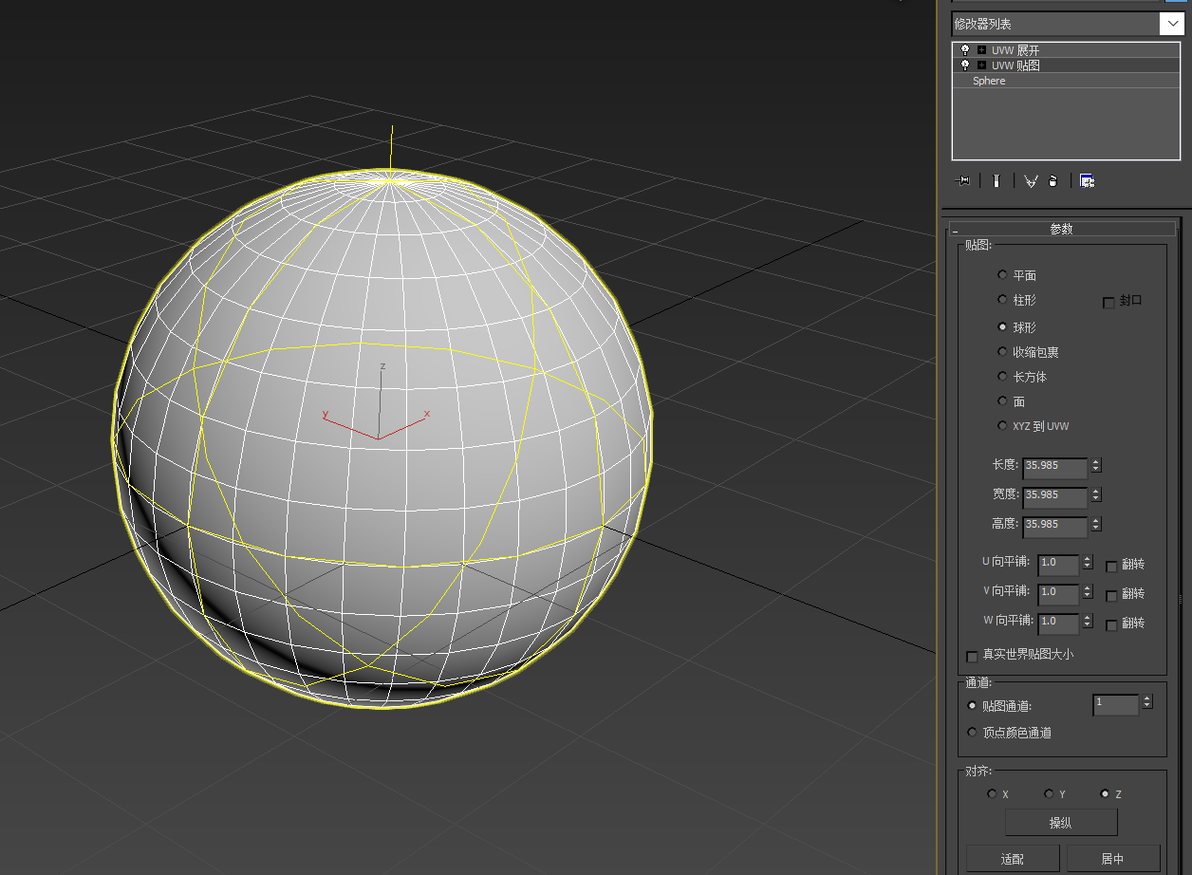Click the Show End Result toggle icon
The width and height of the screenshot is (1192, 875).
tap(996, 181)
